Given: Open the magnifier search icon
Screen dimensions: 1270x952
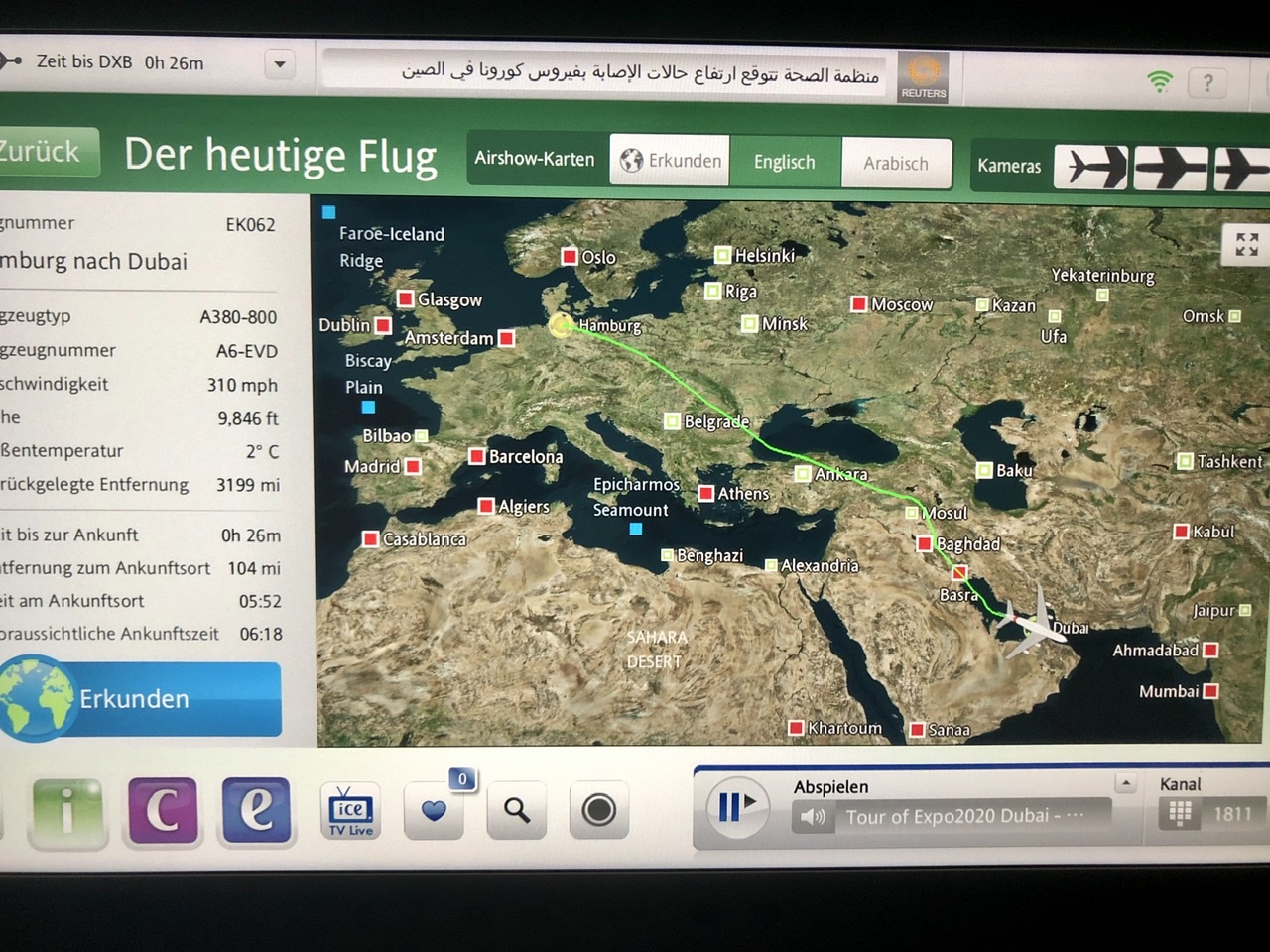Looking at the screenshot, I should [516, 810].
